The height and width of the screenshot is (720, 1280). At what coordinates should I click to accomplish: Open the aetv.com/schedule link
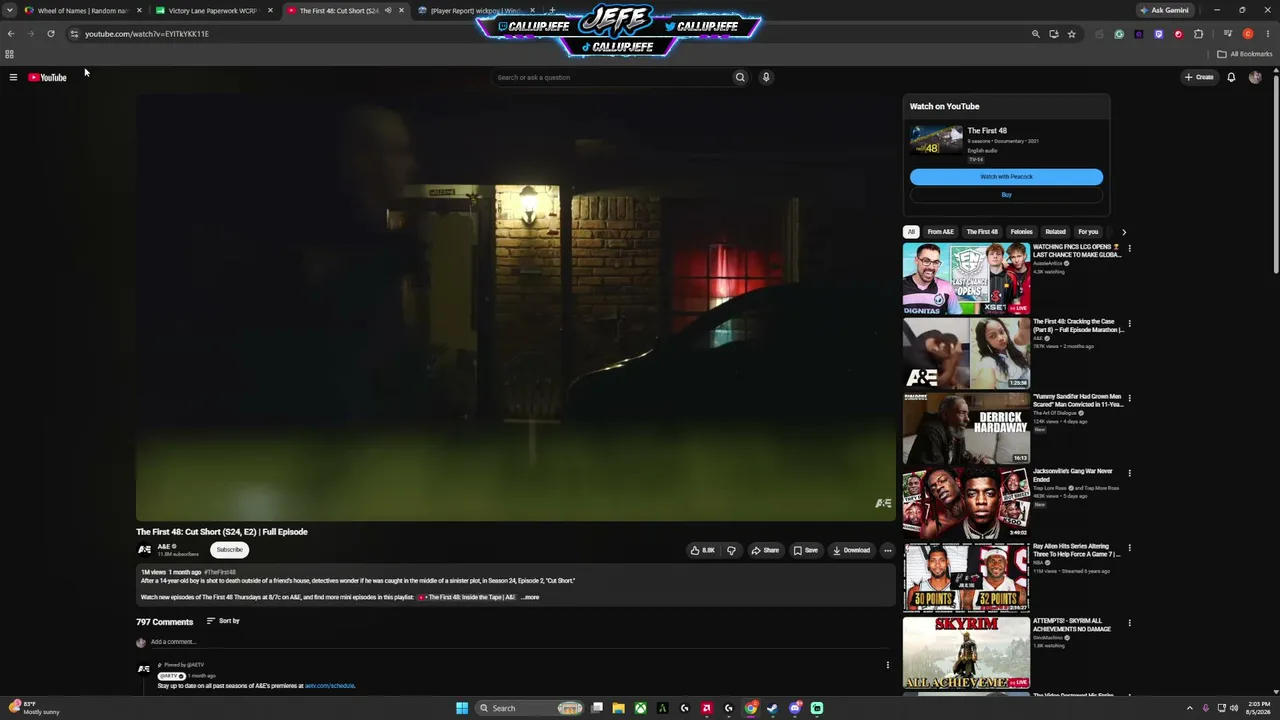point(330,686)
